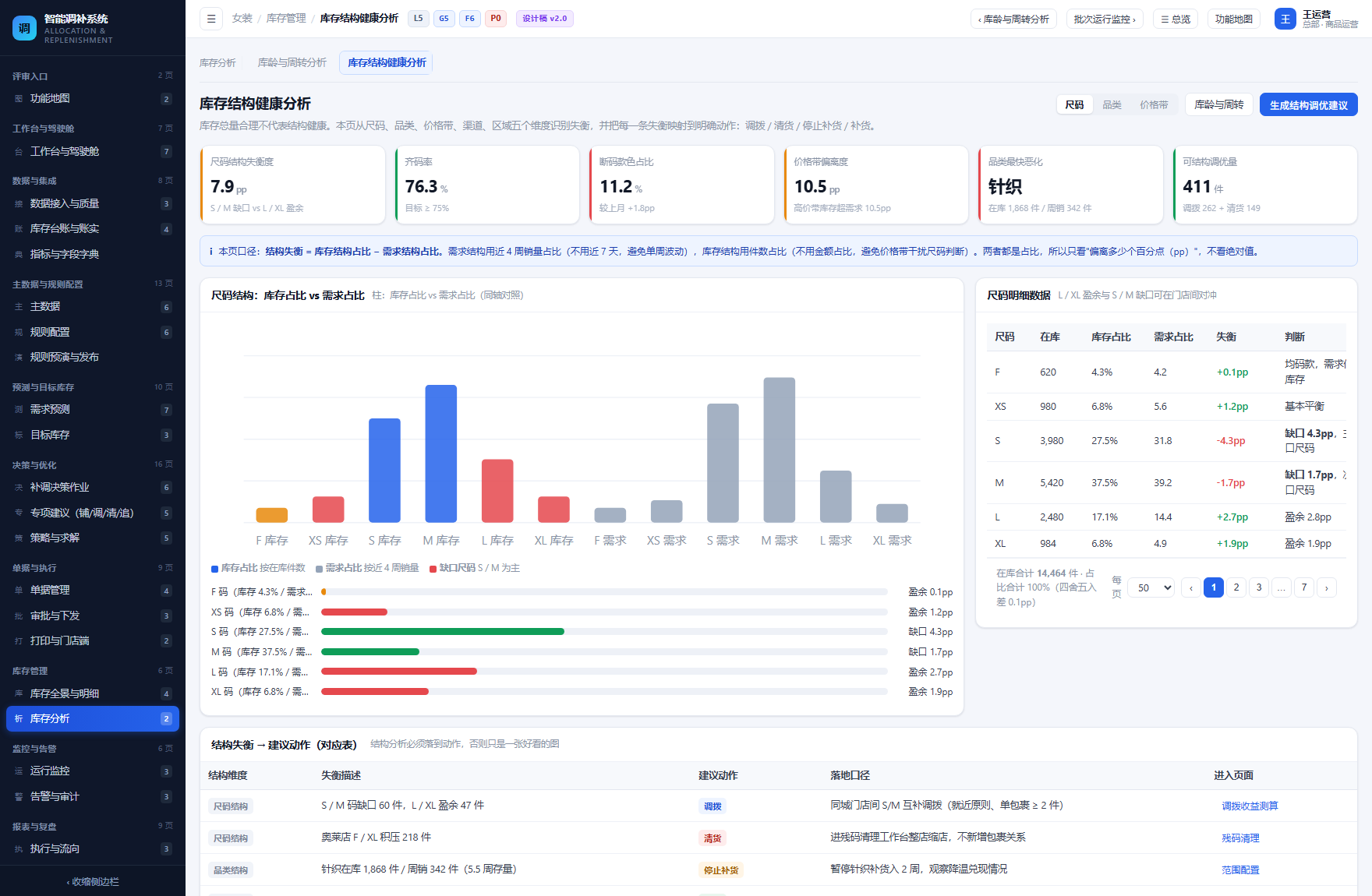Collapse the sidebar via 收缩侧边栏
The width and height of the screenshot is (1372, 896).
pyautogui.click(x=93, y=882)
